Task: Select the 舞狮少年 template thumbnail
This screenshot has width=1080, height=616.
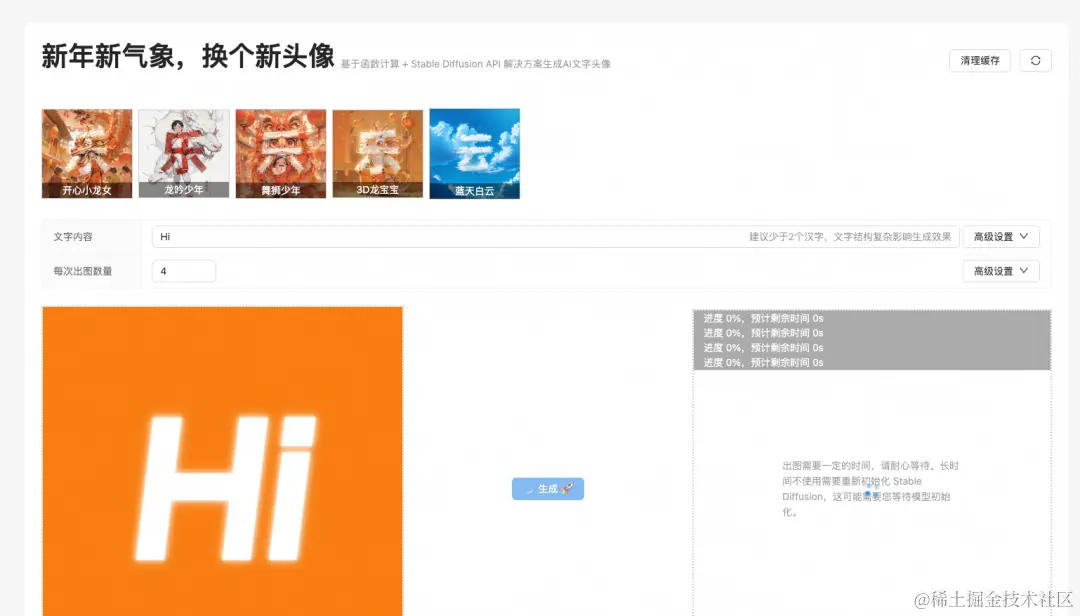Action: pos(280,153)
